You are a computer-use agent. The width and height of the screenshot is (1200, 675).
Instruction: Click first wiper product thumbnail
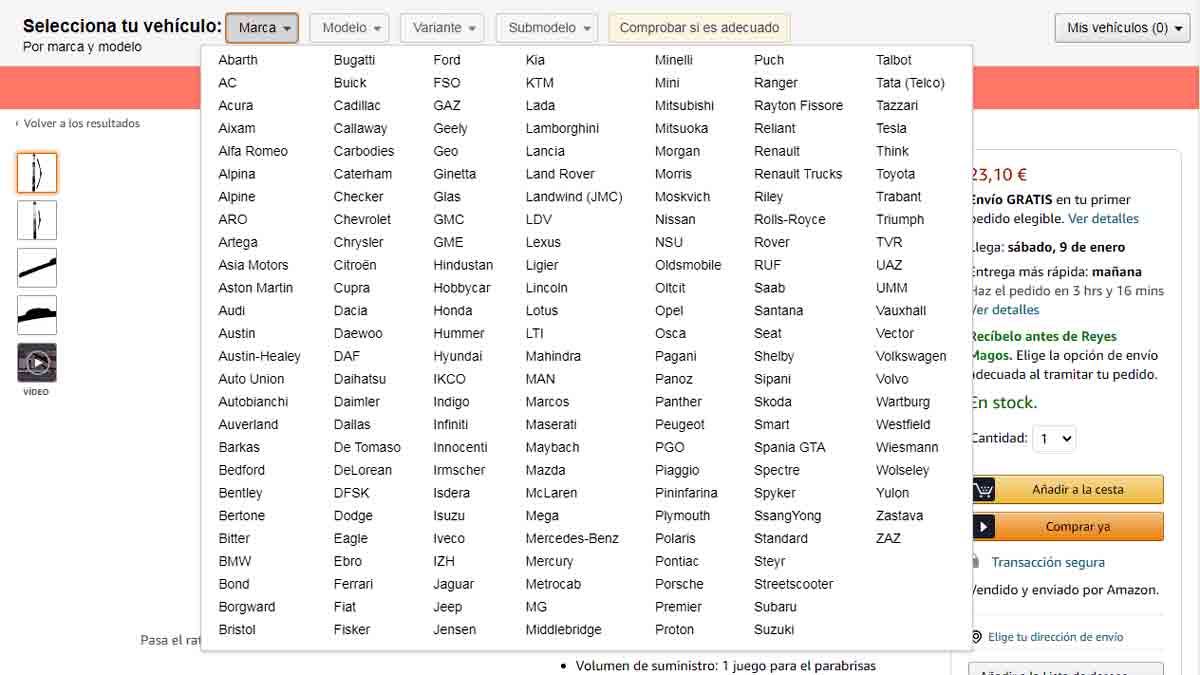point(37,173)
